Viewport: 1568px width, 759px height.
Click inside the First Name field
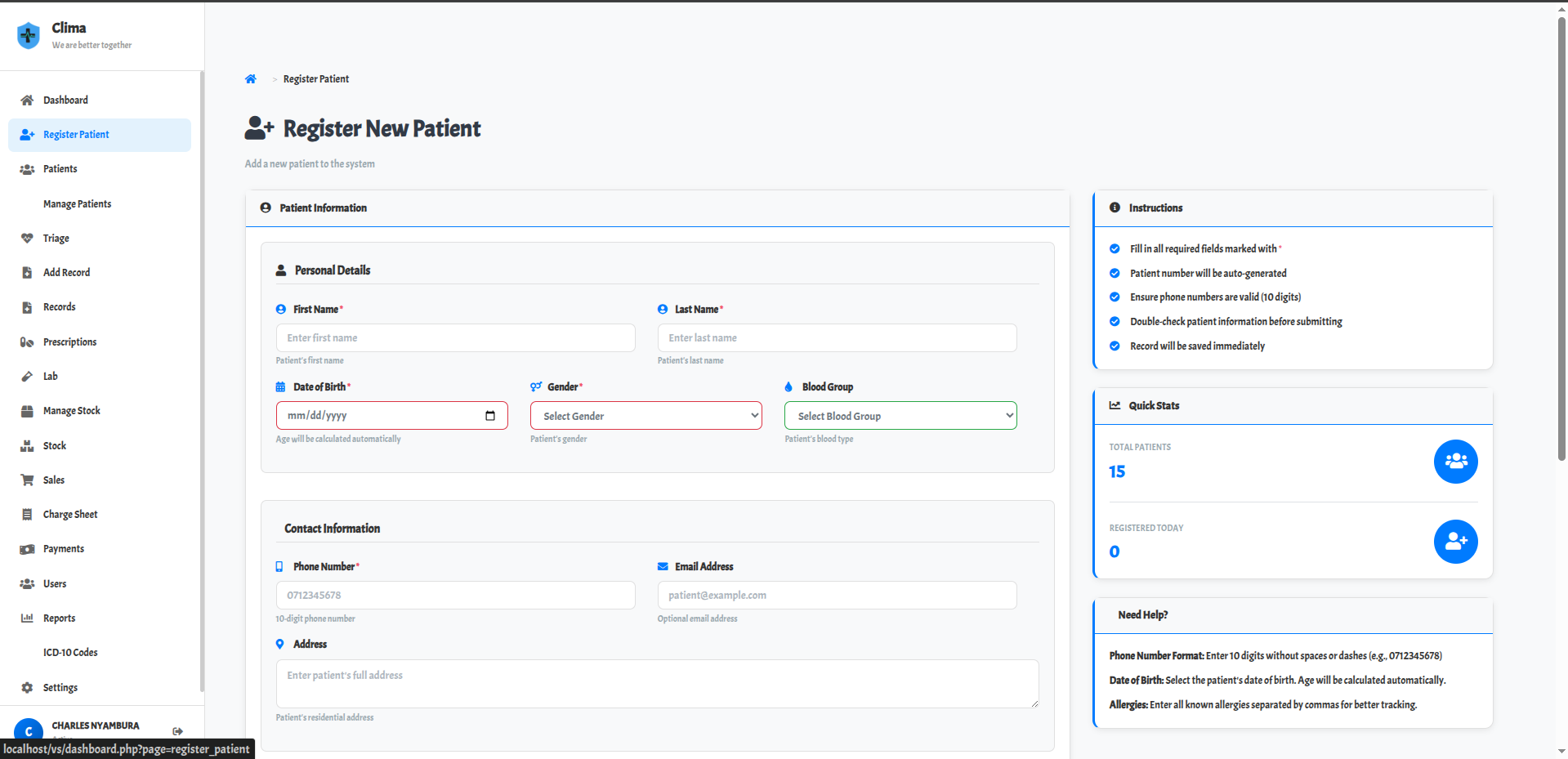point(454,337)
